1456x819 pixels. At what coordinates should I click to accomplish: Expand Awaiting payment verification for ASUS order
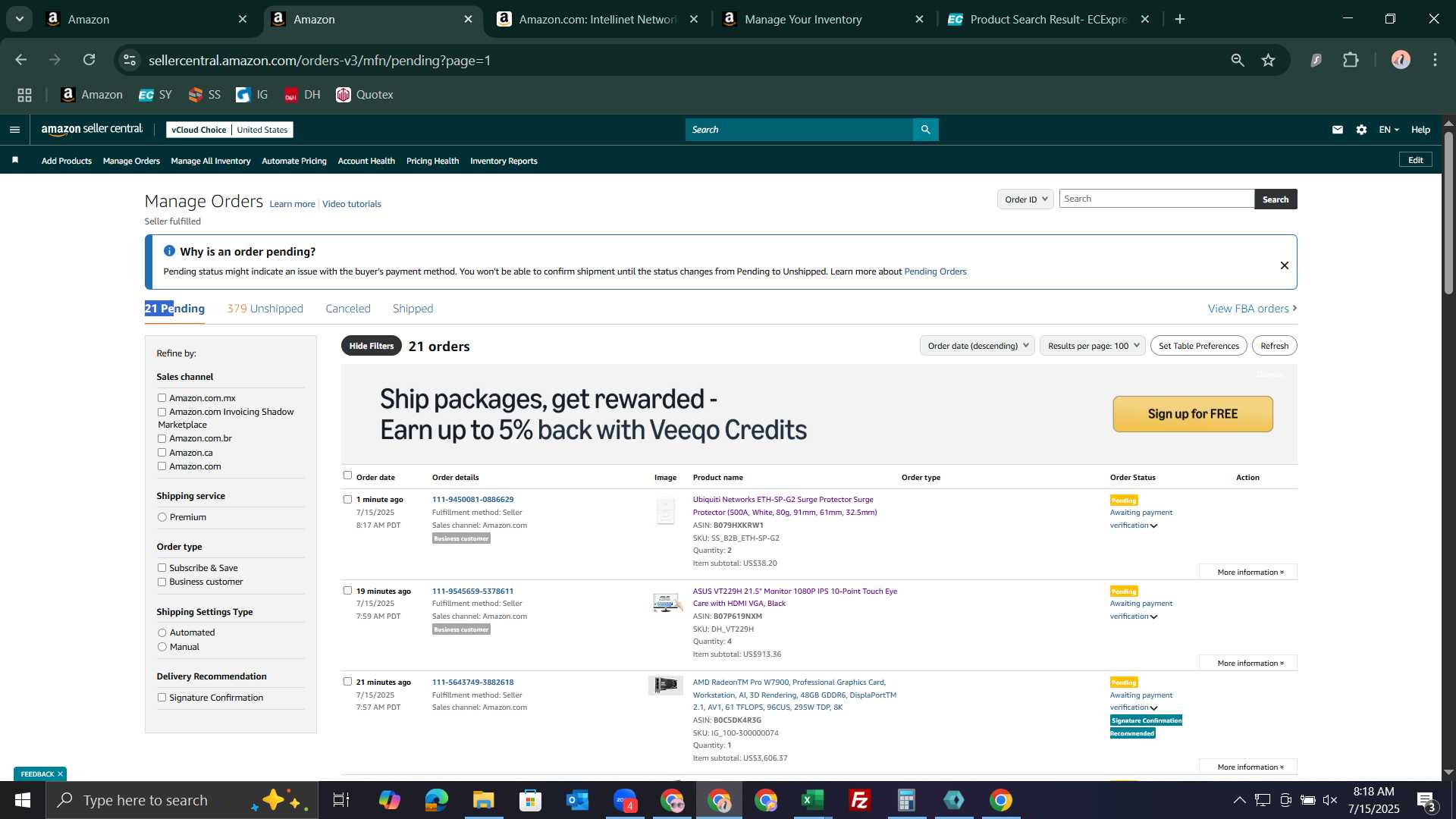(1154, 617)
